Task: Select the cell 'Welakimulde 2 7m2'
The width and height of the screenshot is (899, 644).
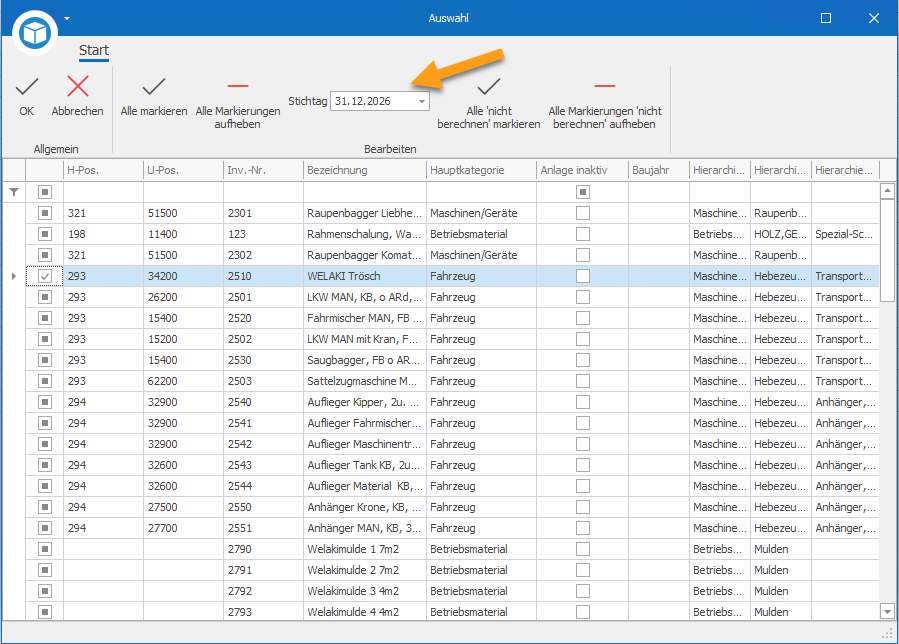Action: (365, 570)
